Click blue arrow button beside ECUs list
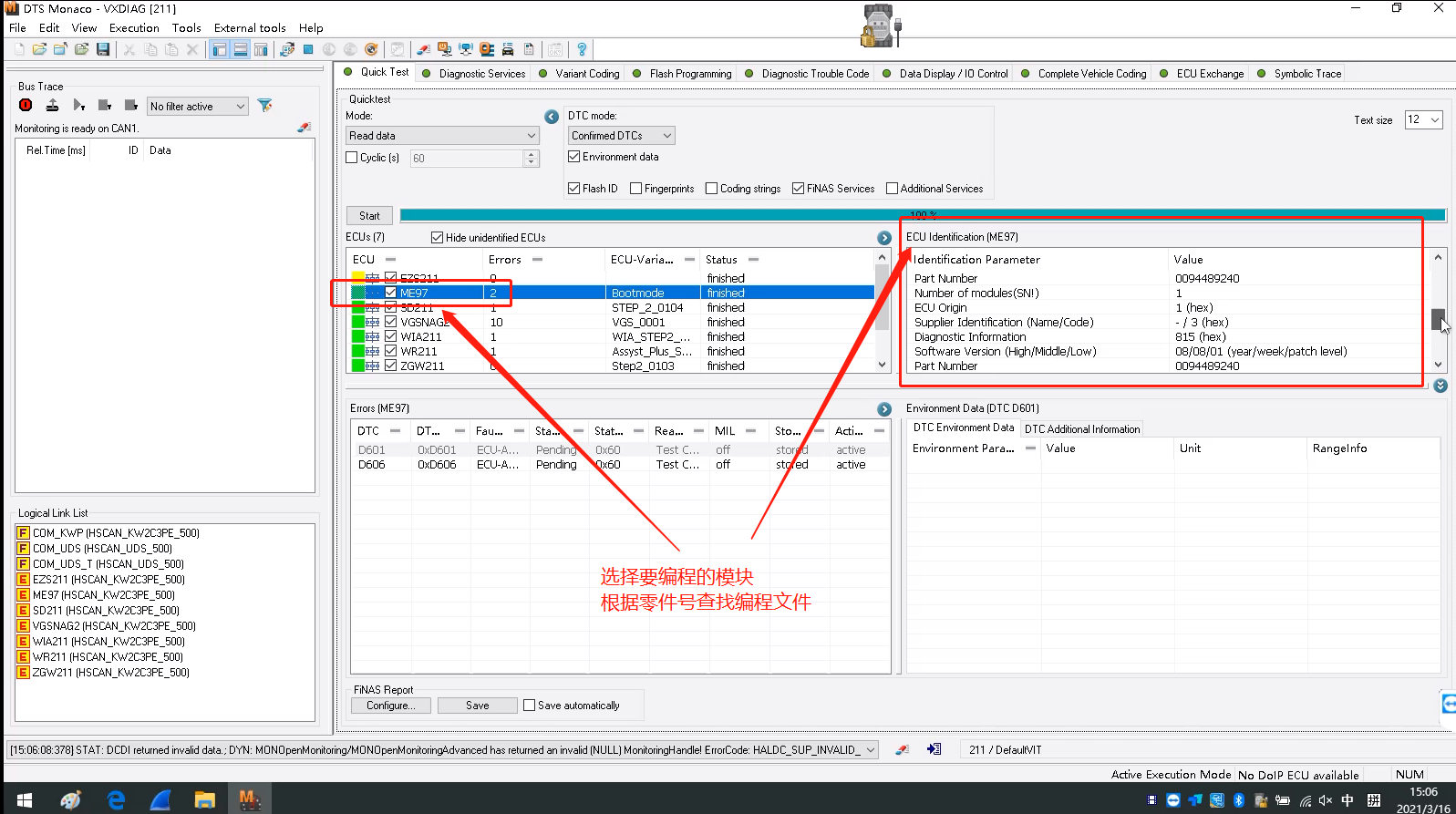Viewport: 1456px width, 814px height. pos(884,238)
